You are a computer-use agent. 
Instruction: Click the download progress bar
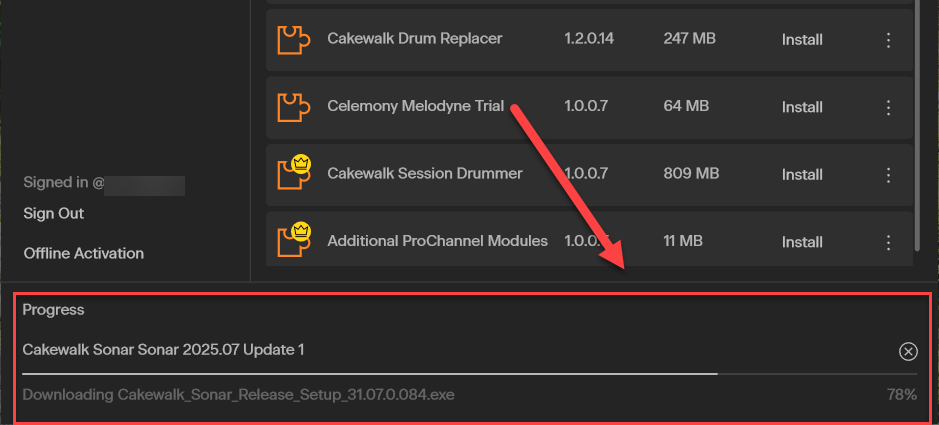tap(470, 374)
